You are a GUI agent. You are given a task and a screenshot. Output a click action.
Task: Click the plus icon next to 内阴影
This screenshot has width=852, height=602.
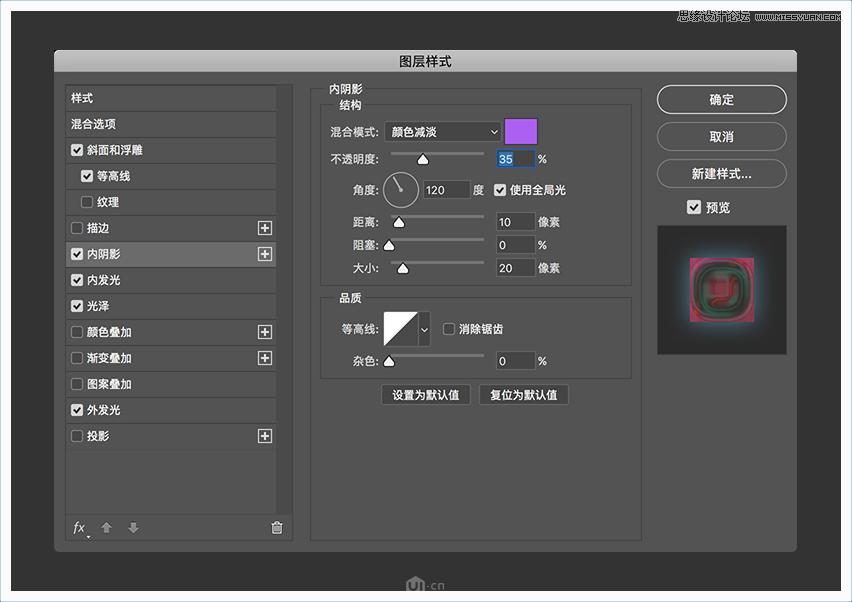click(x=265, y=254)
